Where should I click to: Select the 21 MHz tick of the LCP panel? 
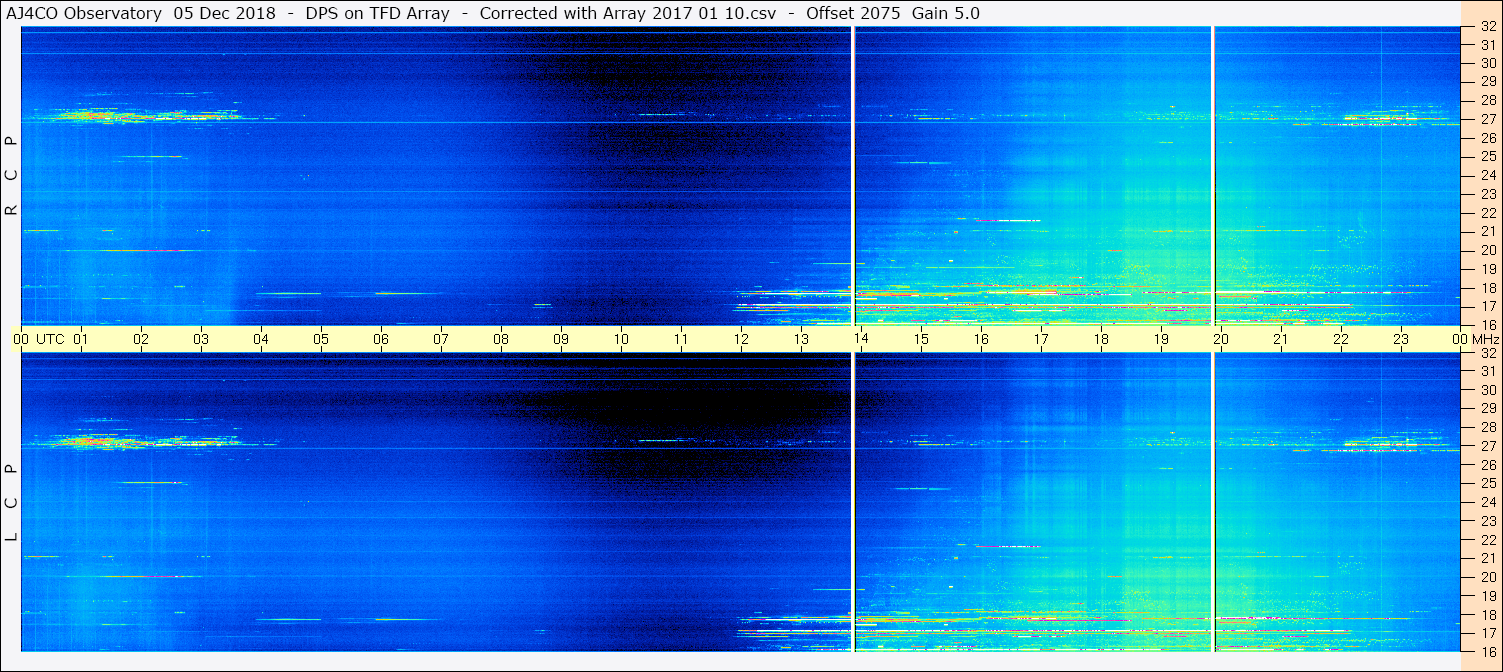1488,558
